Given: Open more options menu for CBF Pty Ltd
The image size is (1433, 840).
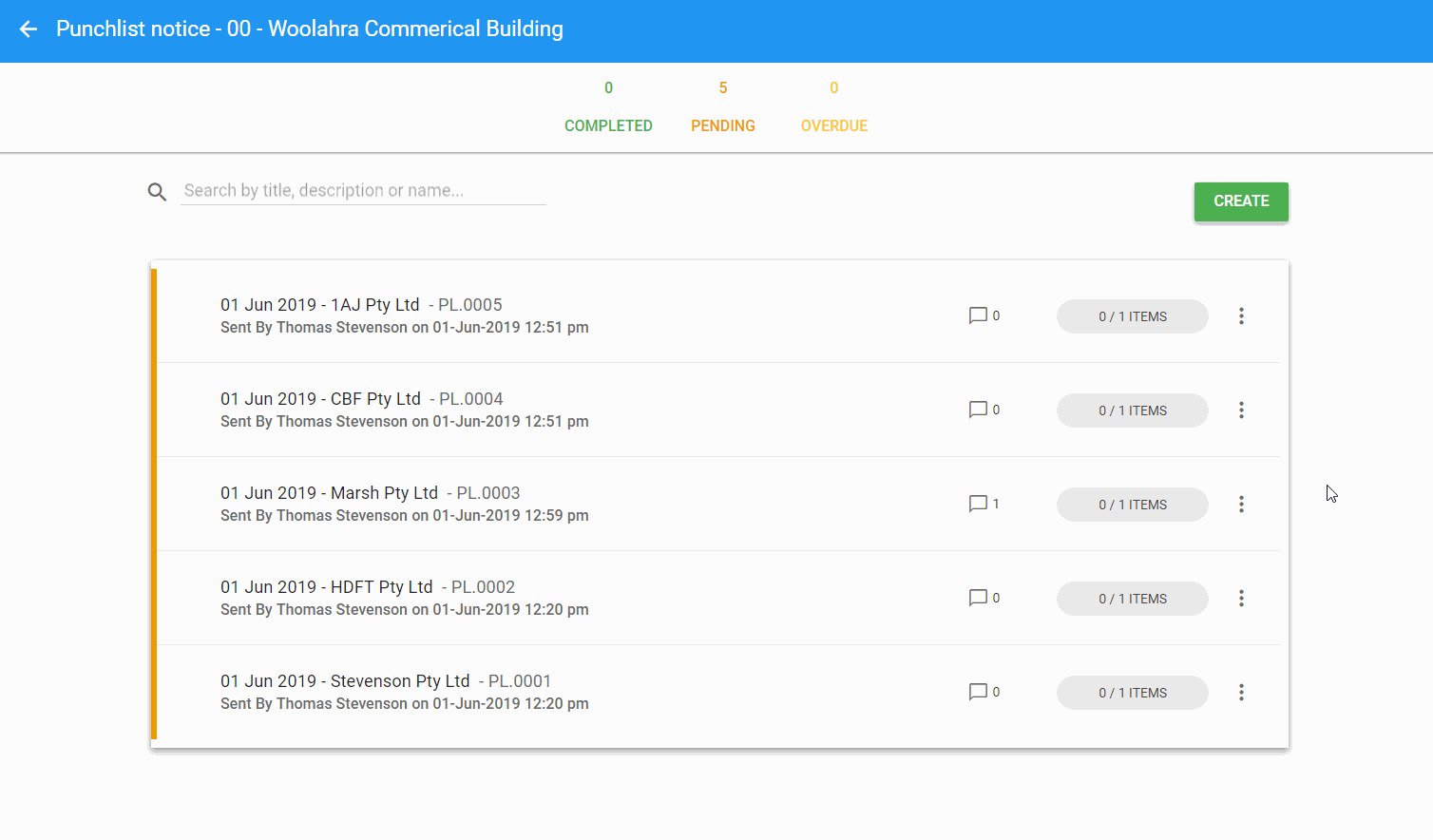Looking at the screenshot, I should [1241, 410].
